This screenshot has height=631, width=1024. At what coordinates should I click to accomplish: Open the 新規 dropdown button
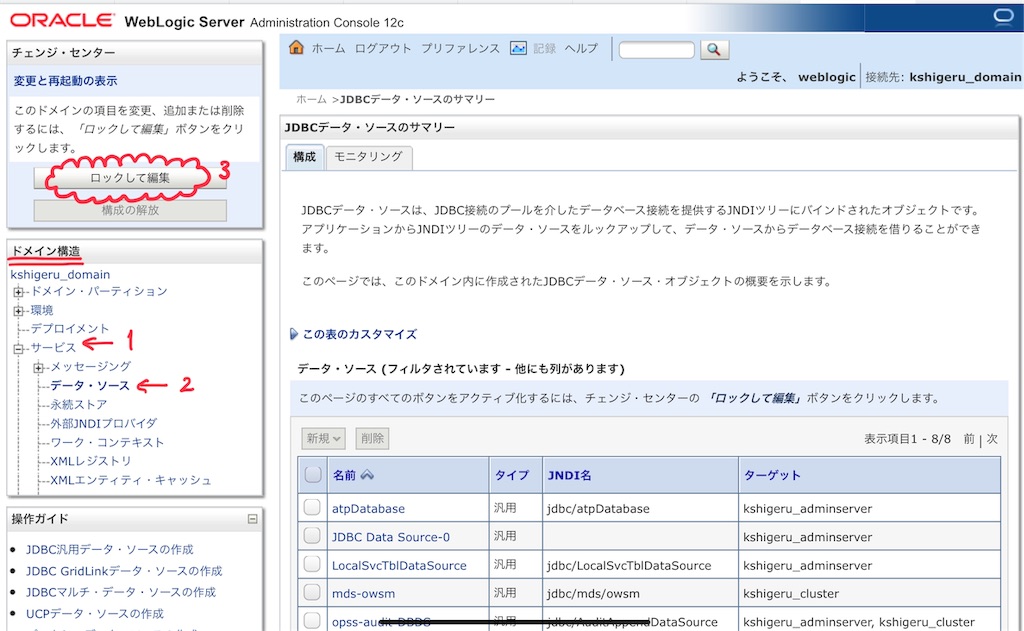[x=323, y=438]
